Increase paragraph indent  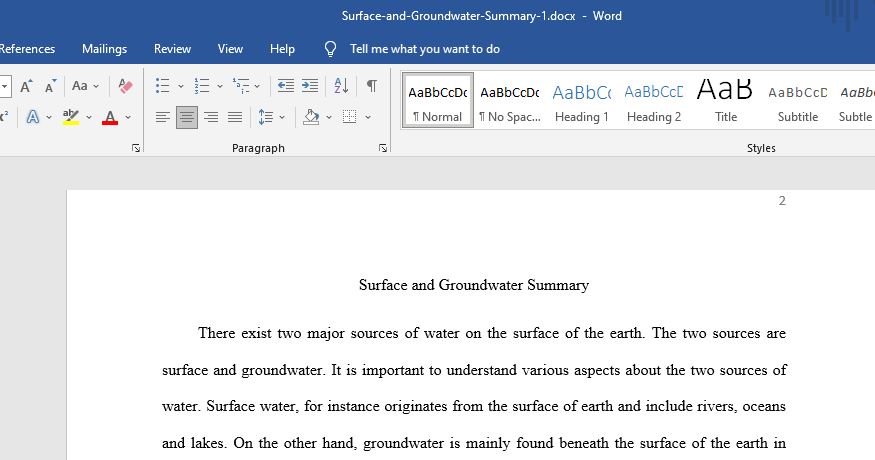[x=310, y=86]
